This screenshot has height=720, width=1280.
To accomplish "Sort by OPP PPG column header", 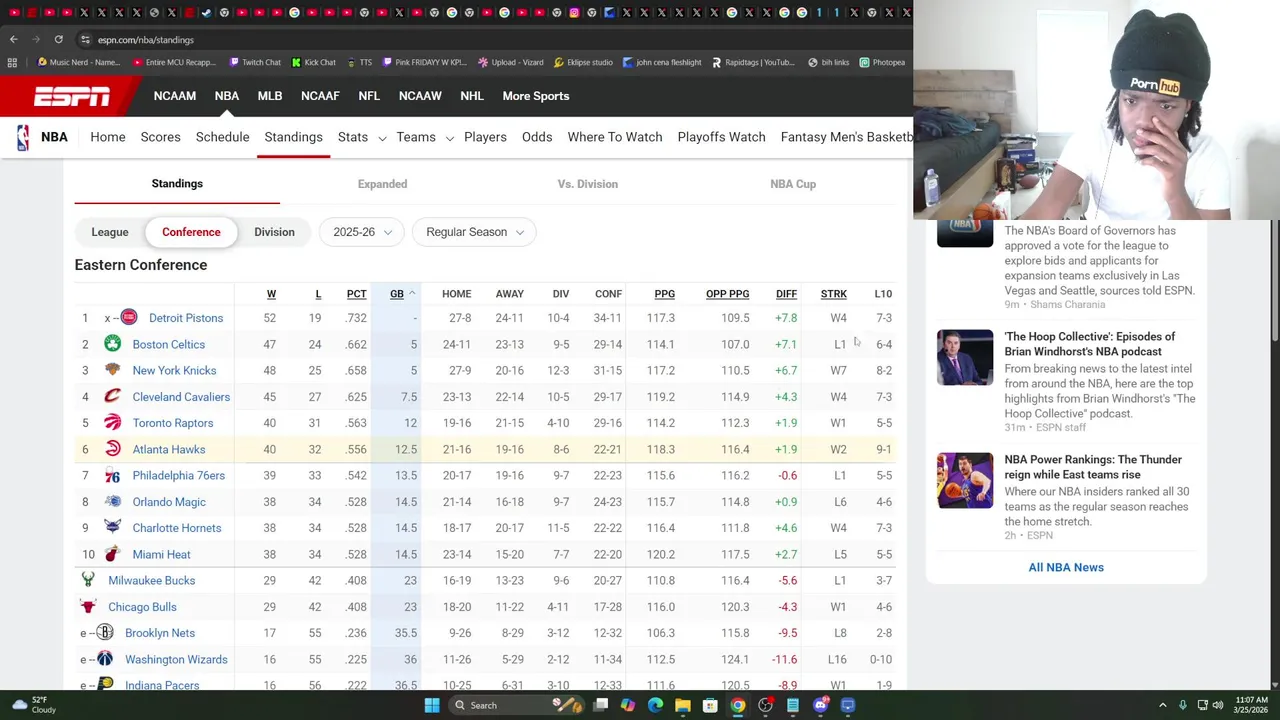I will point(727,294).
